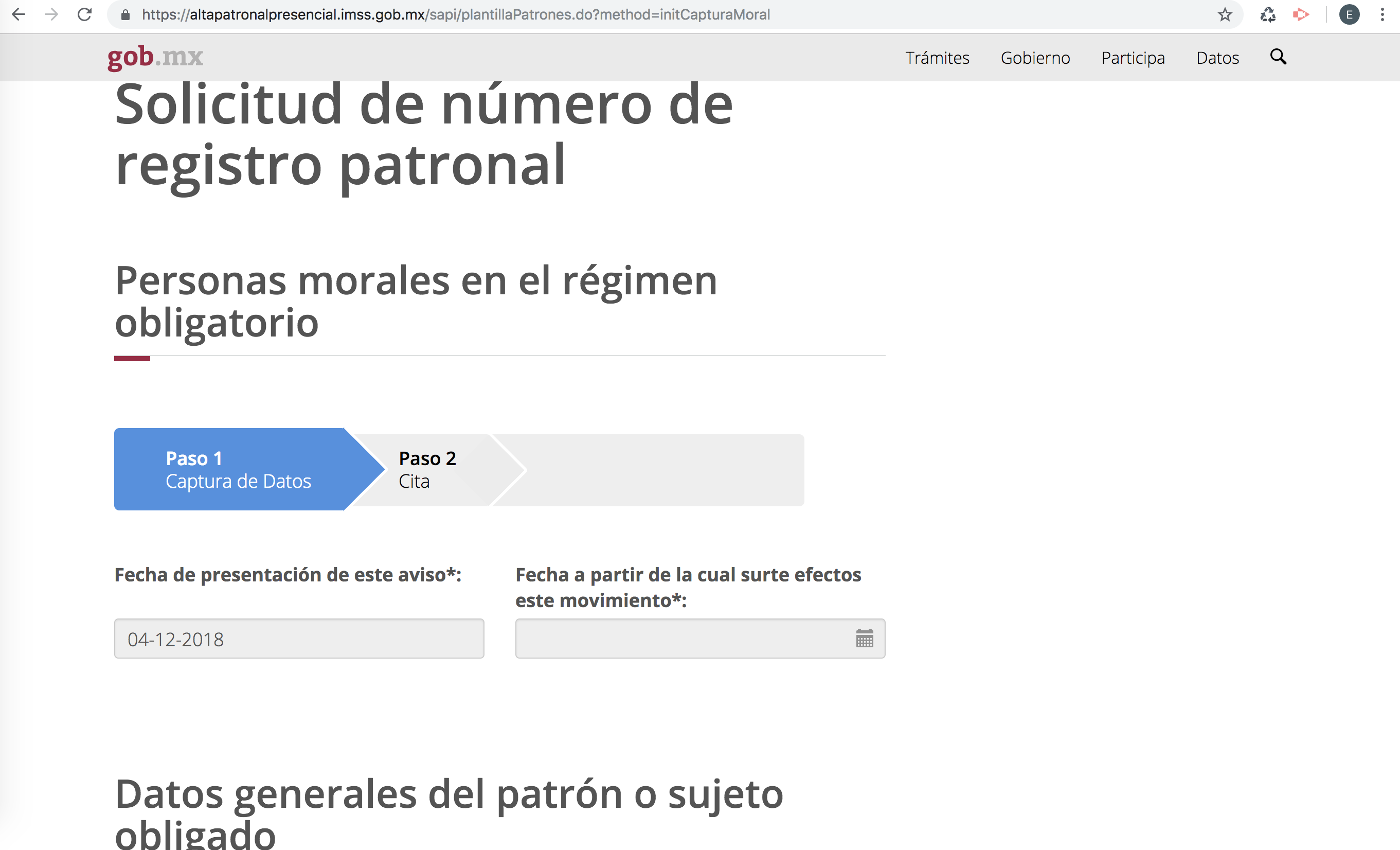
Task: Select the Paso 1 Captura de Datos step
Action: [x=249, y=470]
